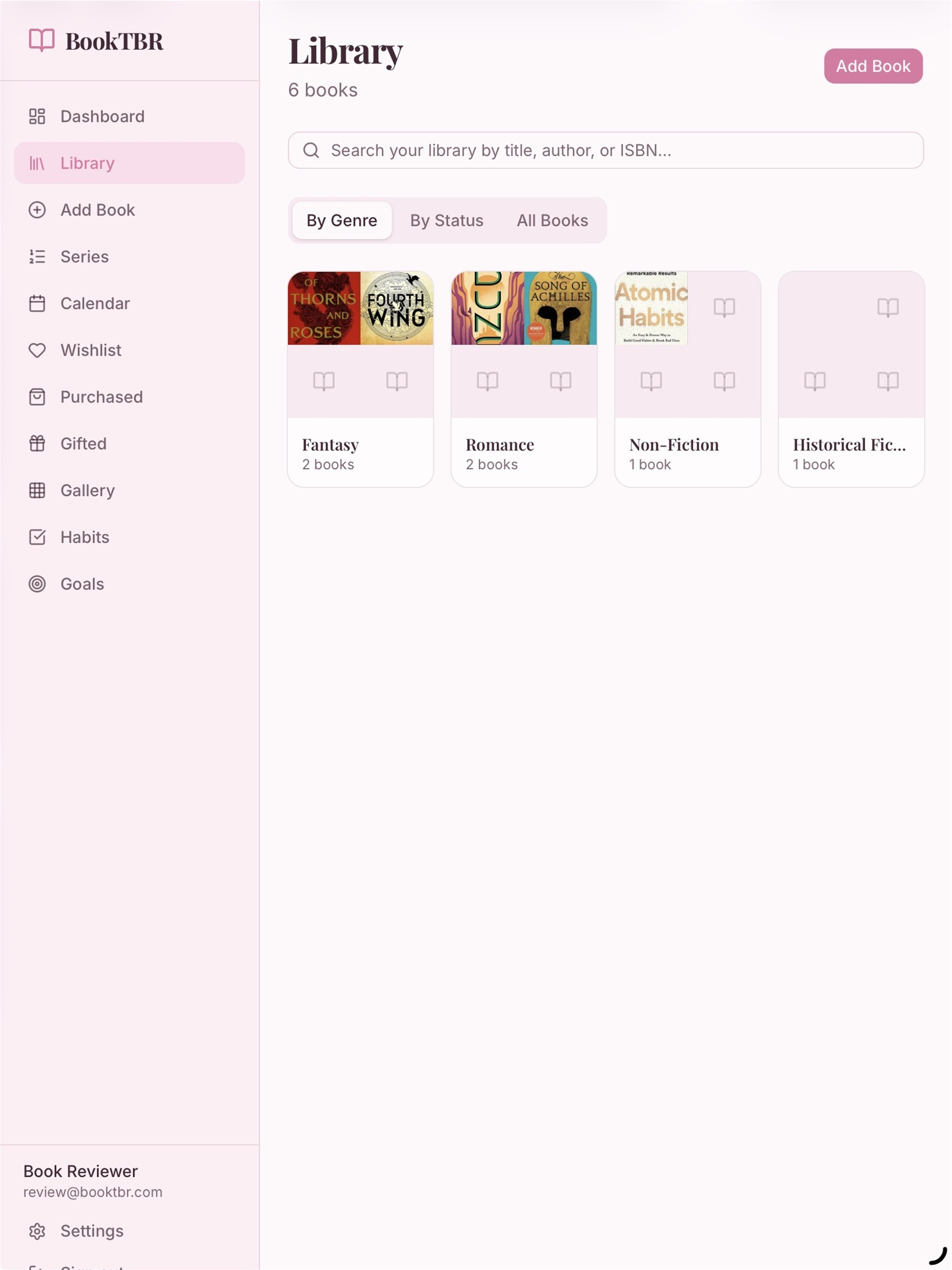Open the Dashboard page
952x1270 pixels.
[x=129, y=117]
